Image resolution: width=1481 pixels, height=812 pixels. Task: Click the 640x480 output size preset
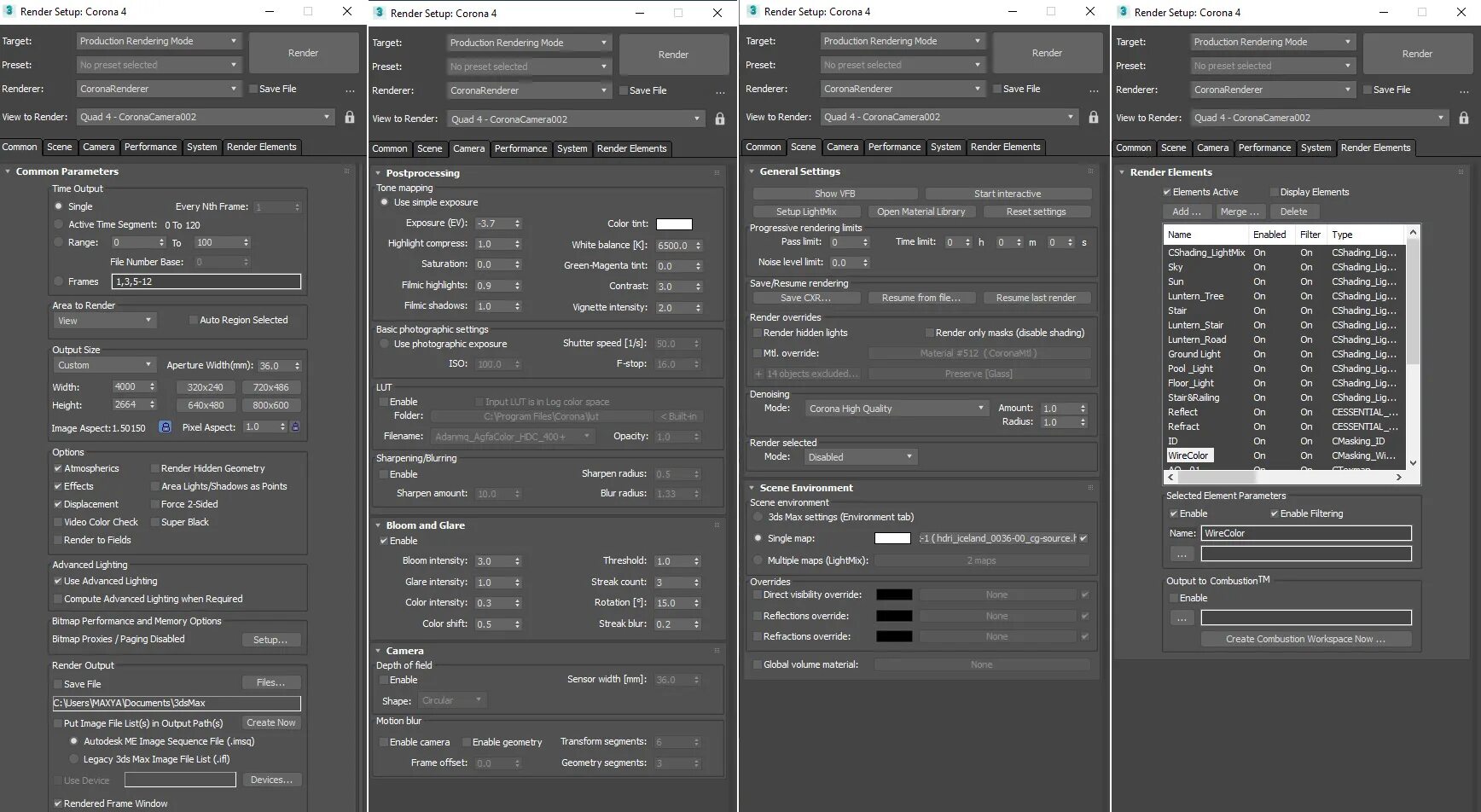[206, 405]
